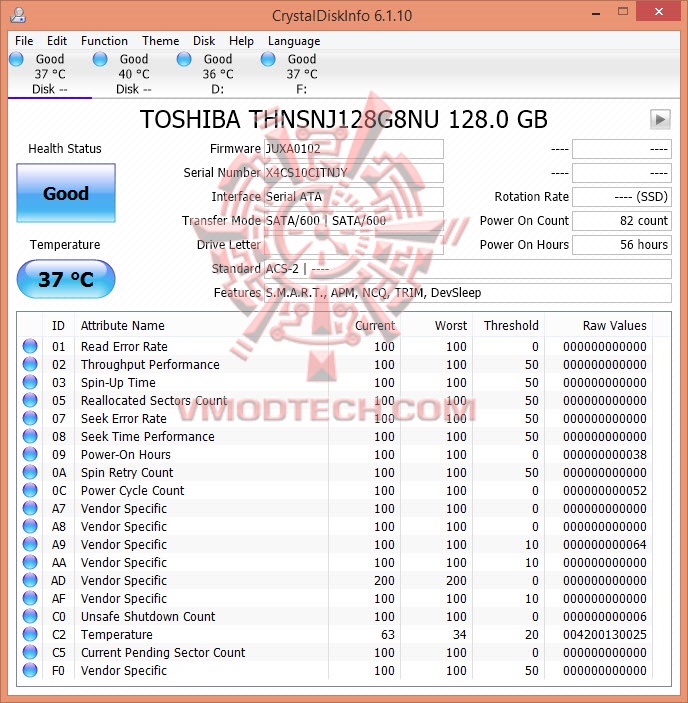Viewport: 688px width, 703px height.
Task: Go to next disk with arrow button
Action: pyautogui.click(x=660, y=119)
